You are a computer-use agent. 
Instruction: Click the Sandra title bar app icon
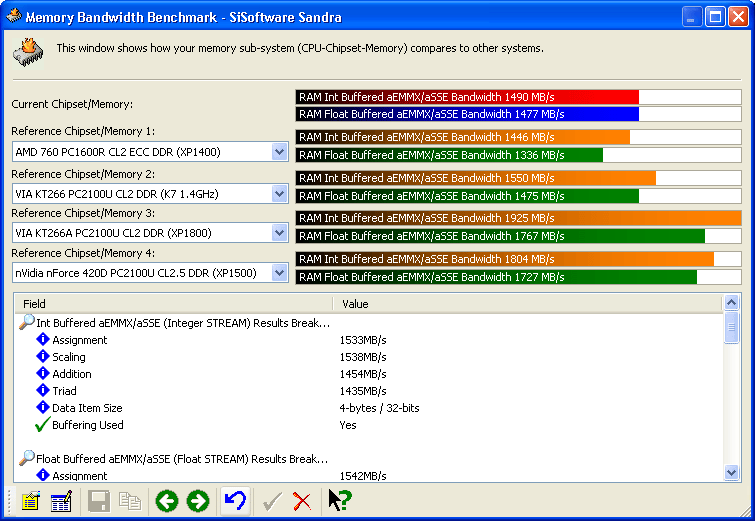click(13, 16)
